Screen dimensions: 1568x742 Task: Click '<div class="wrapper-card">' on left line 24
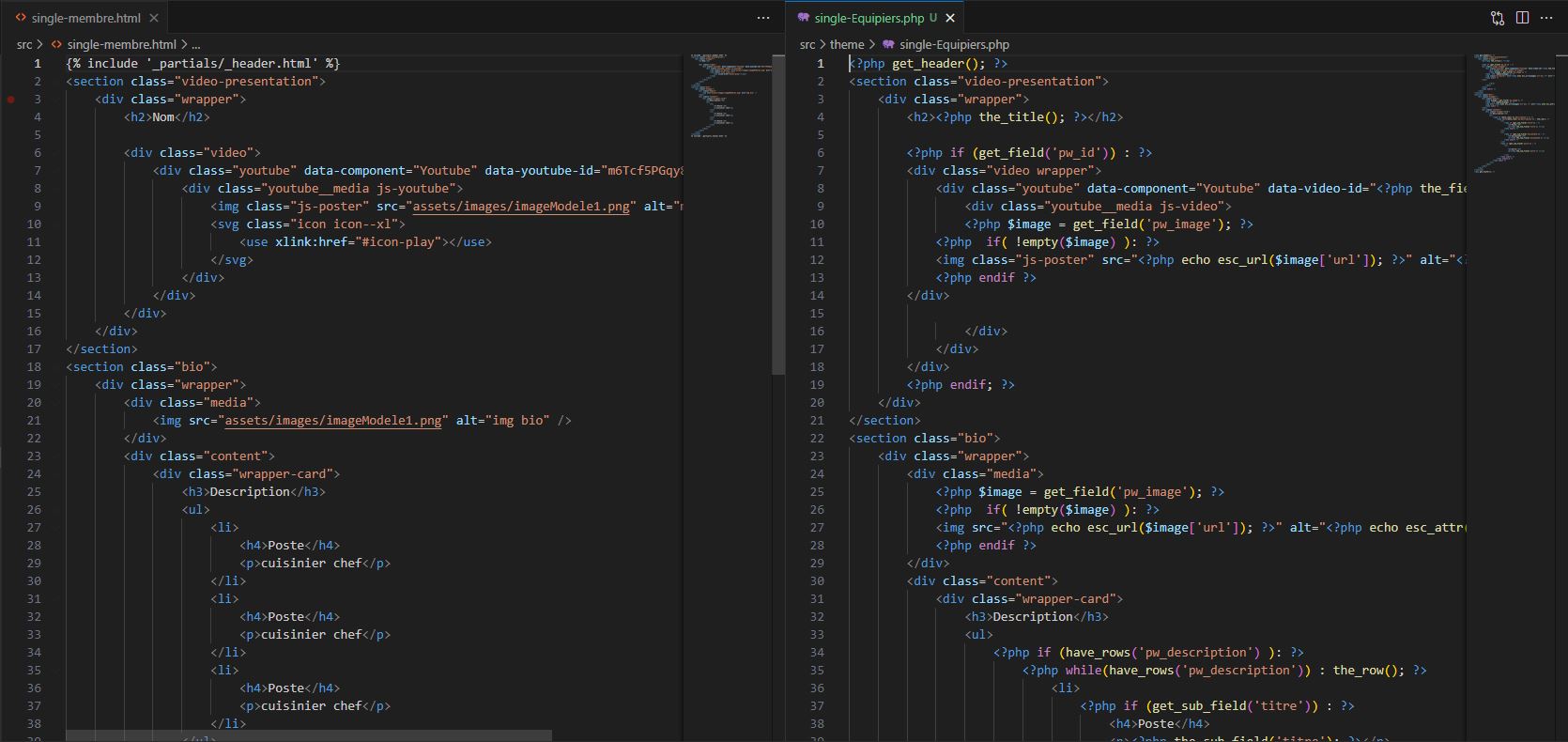247,473
